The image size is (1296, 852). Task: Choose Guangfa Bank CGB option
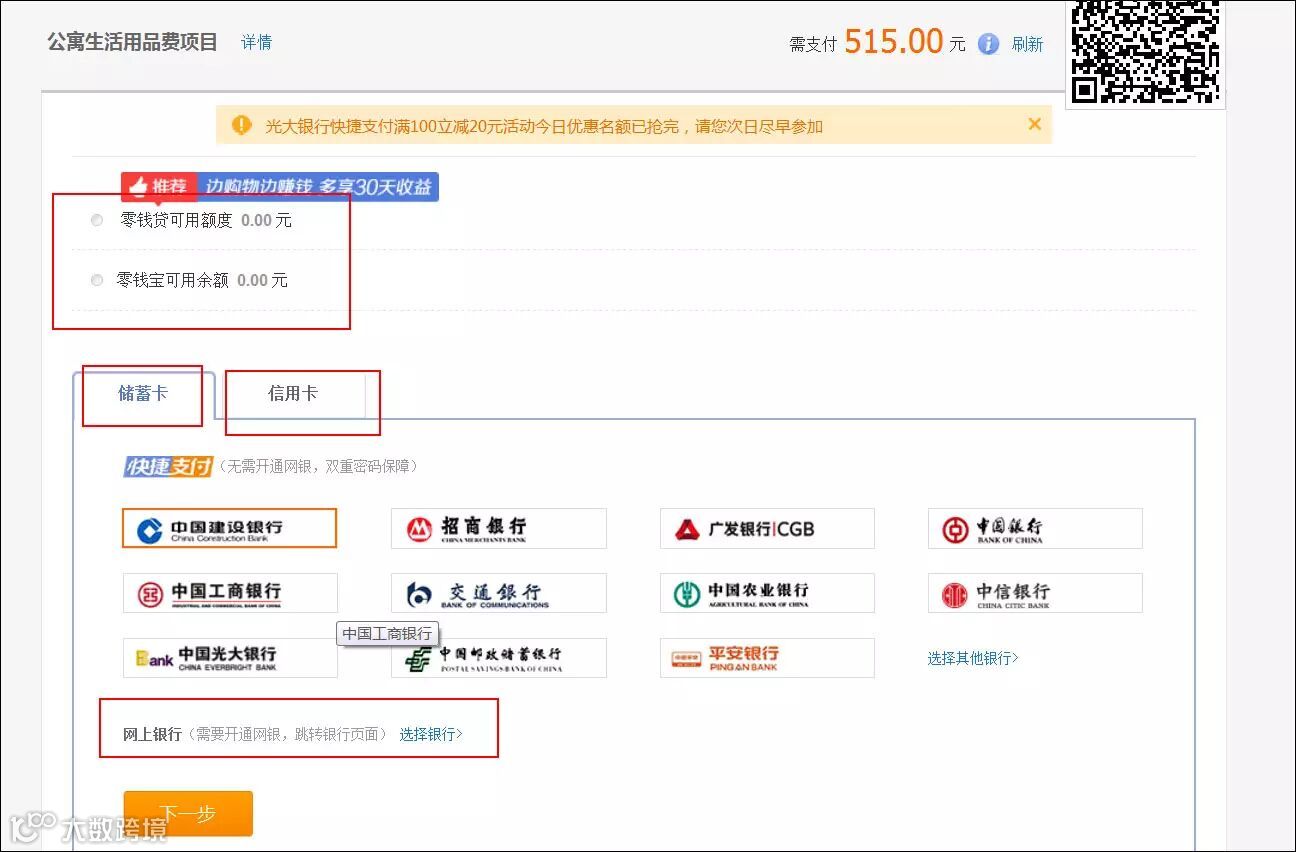767,528
